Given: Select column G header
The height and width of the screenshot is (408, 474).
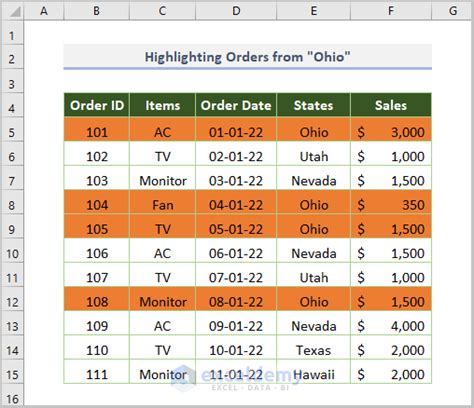Looking at the screenshot, I should coord(453,11).
